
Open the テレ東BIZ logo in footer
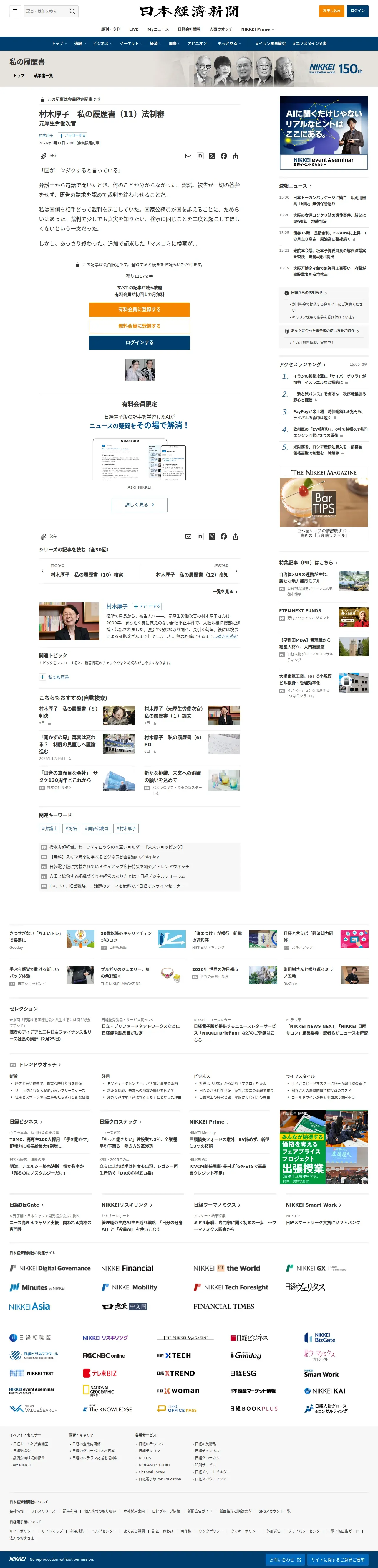[100, 1373]
